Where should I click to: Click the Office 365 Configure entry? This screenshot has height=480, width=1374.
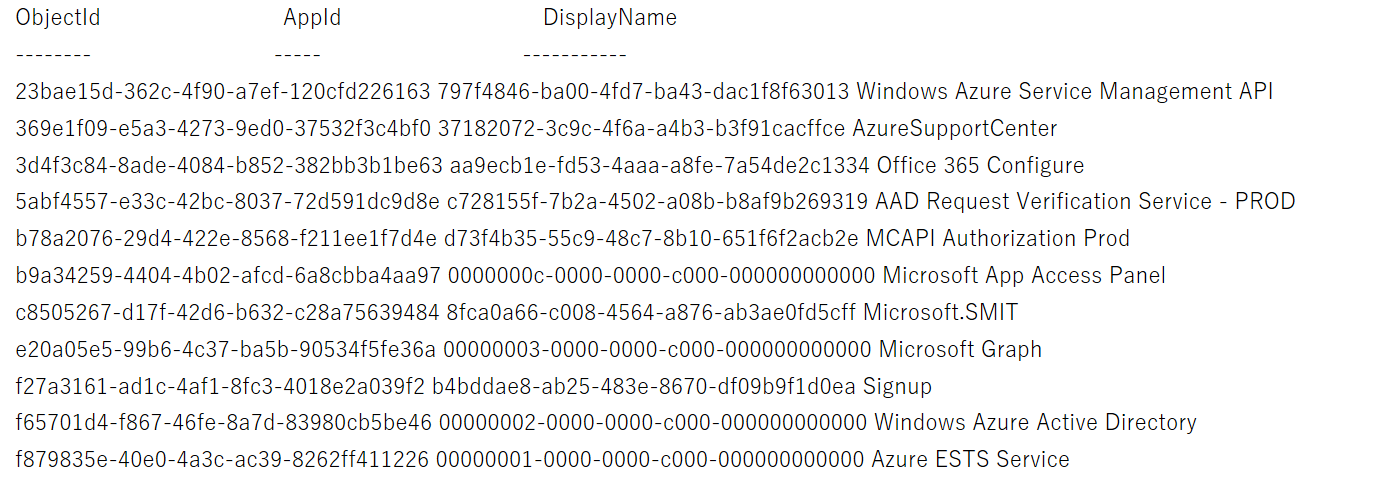(980, 166)
